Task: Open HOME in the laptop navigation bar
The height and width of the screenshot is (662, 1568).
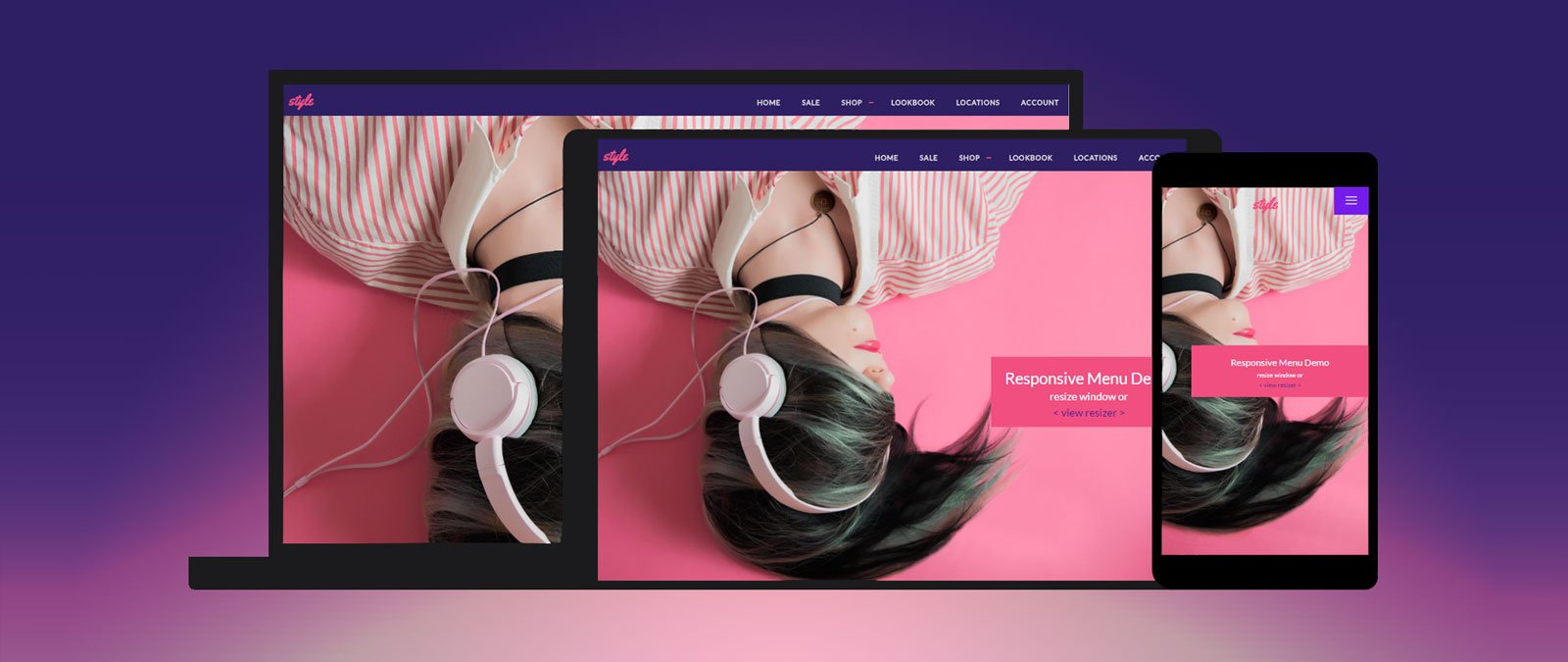Action: [x=768, y=103]
